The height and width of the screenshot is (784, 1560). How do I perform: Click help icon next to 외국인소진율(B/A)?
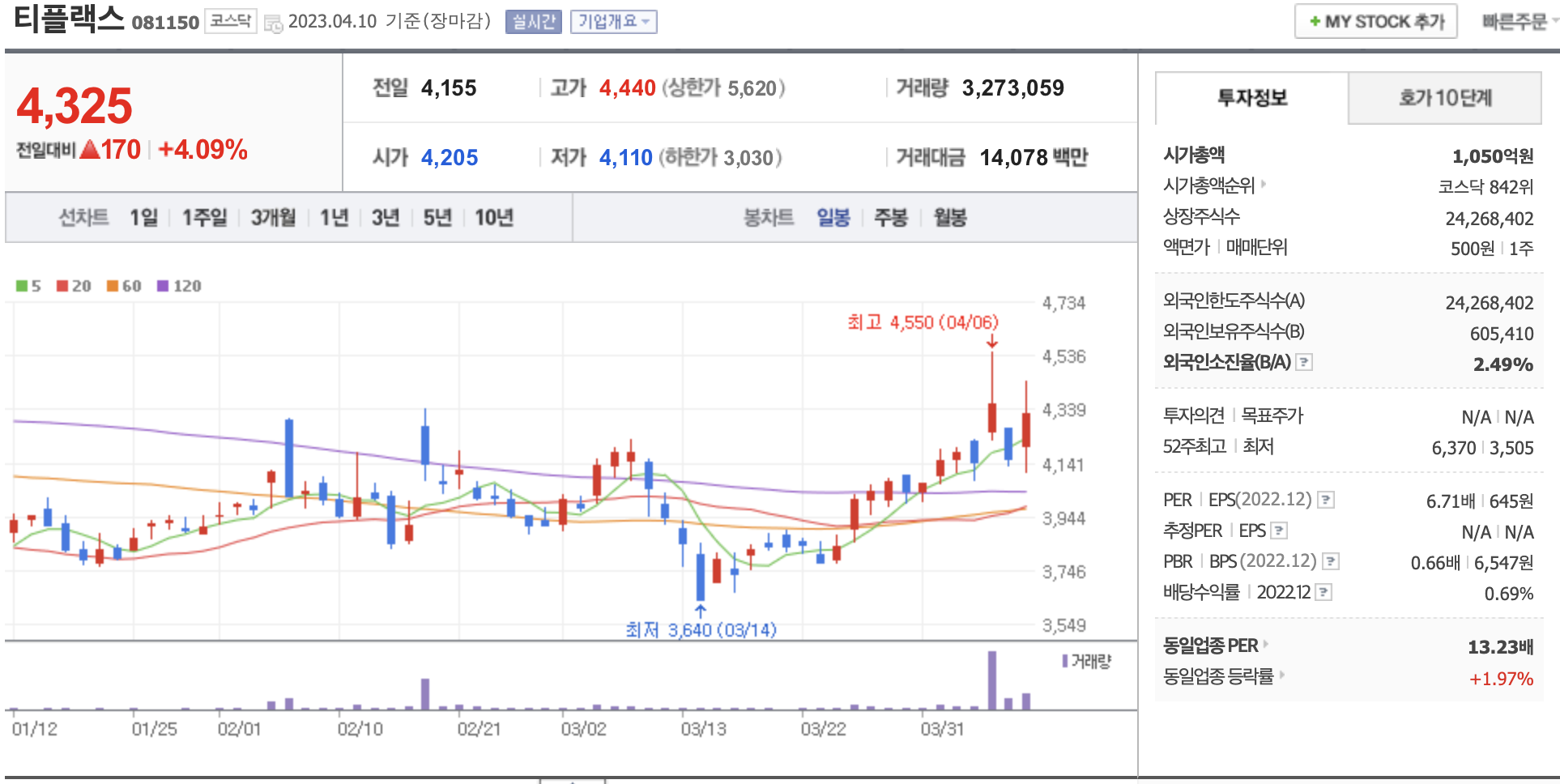(1304, 363)
